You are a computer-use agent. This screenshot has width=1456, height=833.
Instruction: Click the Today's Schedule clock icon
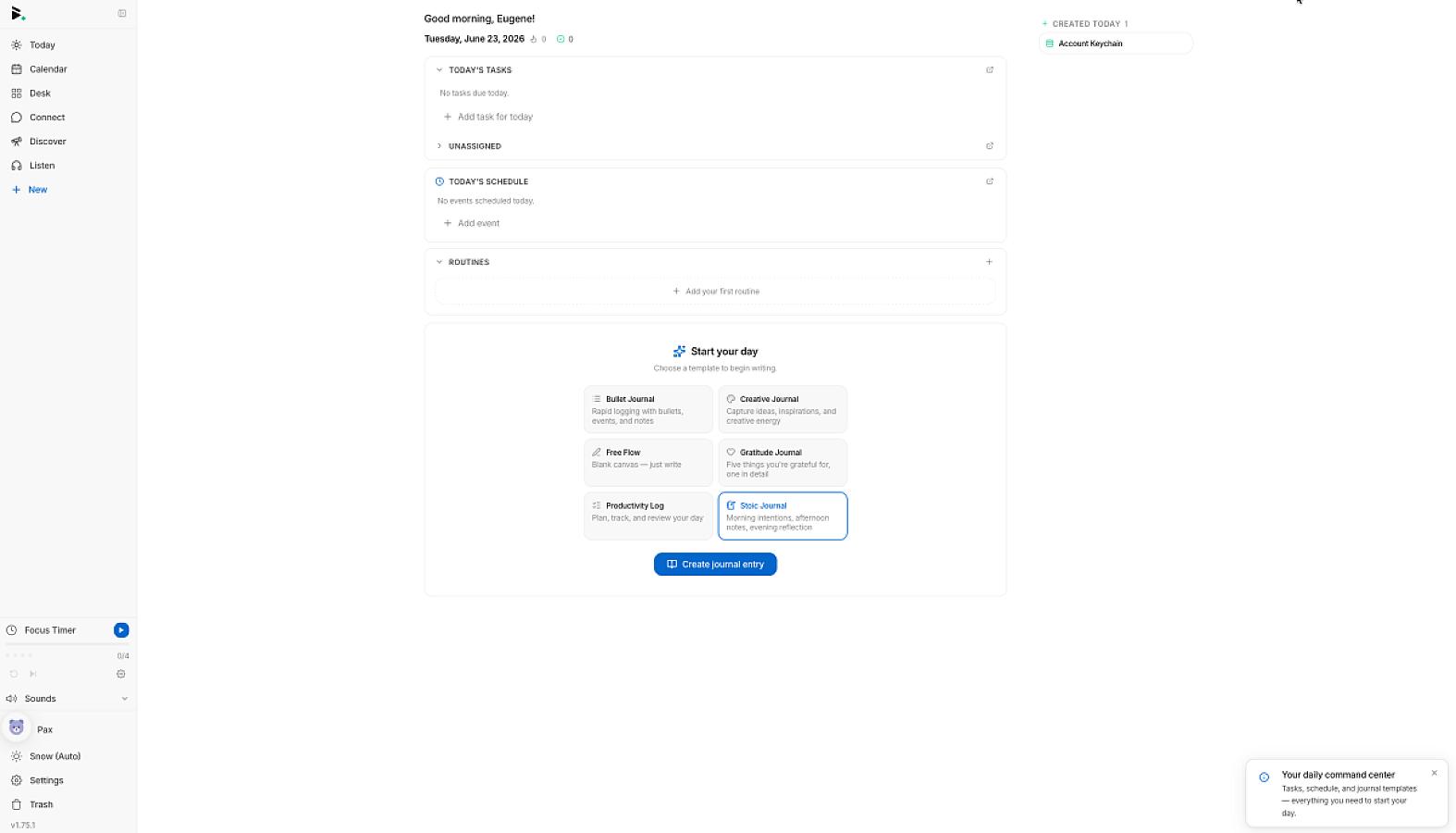coord(439,181)
